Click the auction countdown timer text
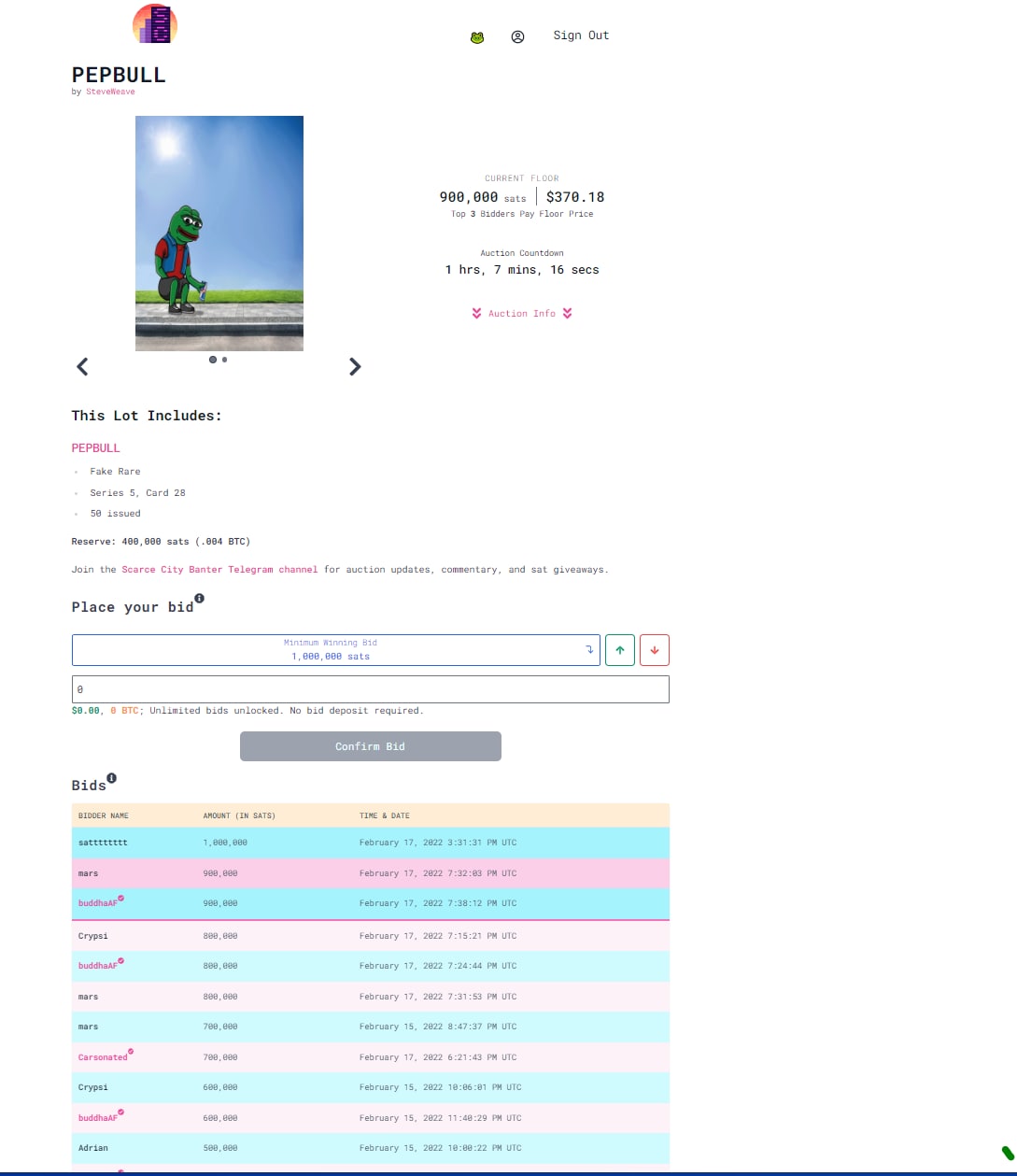Viewport: 1017px width, 1176px height. pos(522,270)
